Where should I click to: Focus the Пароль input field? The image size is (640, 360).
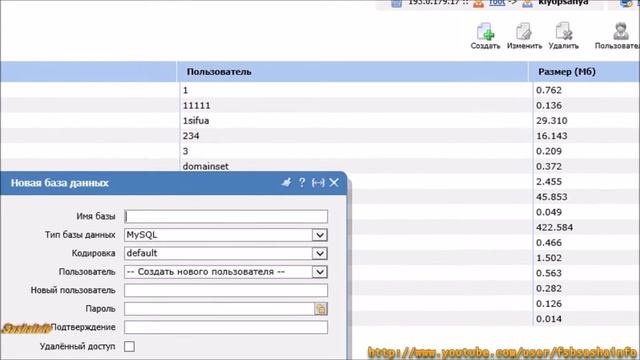pyautogui.click(x=219, y=309)
